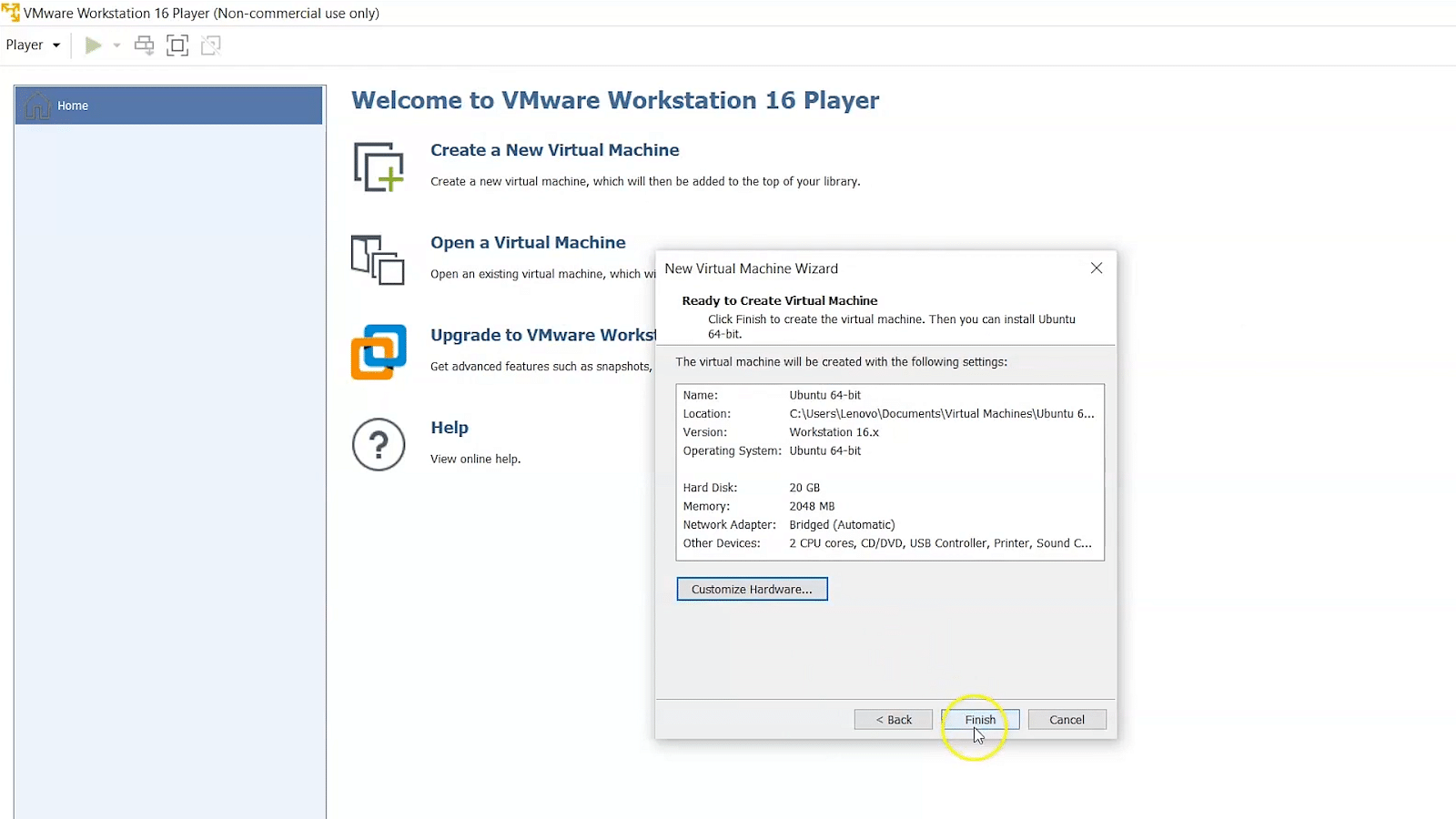1456x819 pixels.
Task: Click the Unity mode toolbar icon
Action: click(x=211, y=45)
